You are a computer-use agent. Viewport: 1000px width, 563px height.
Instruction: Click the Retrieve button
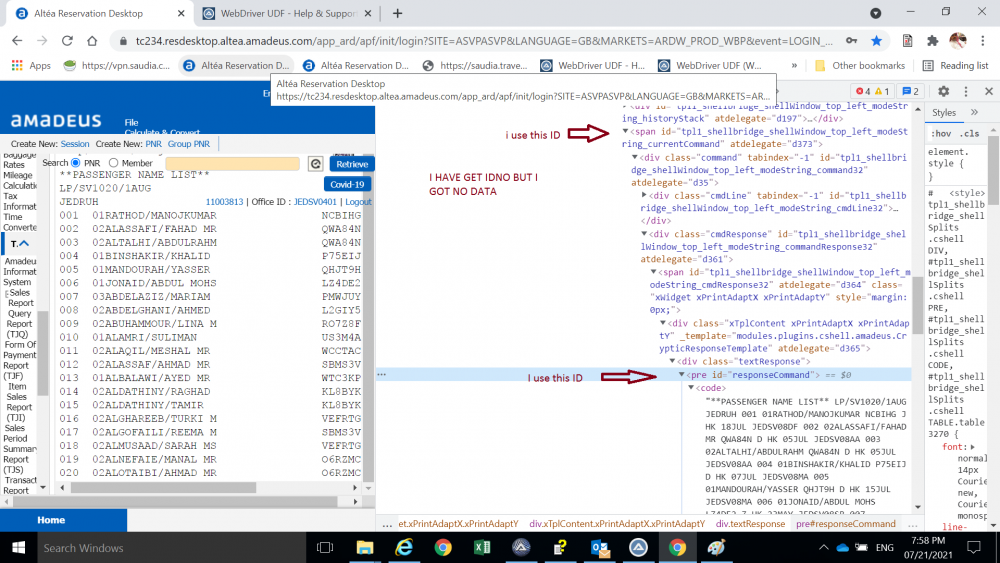[x=351, y=164]
